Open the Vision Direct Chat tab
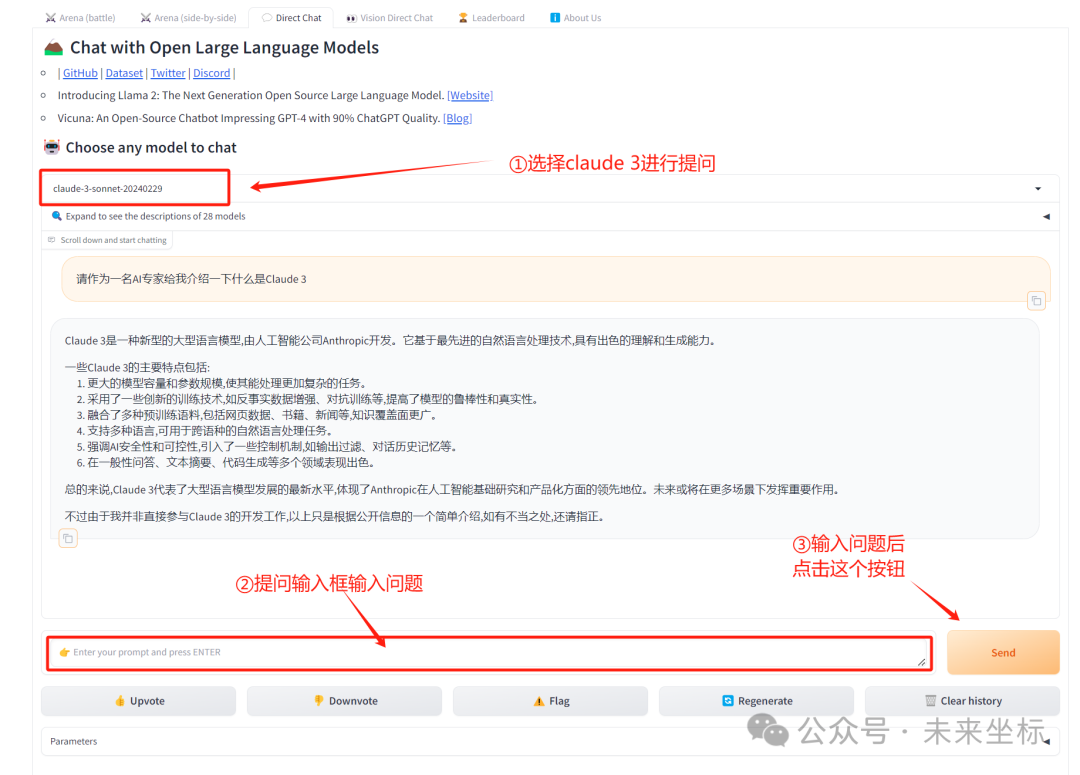The width and height of the screenshot is (1080, 775). point(389,18)
